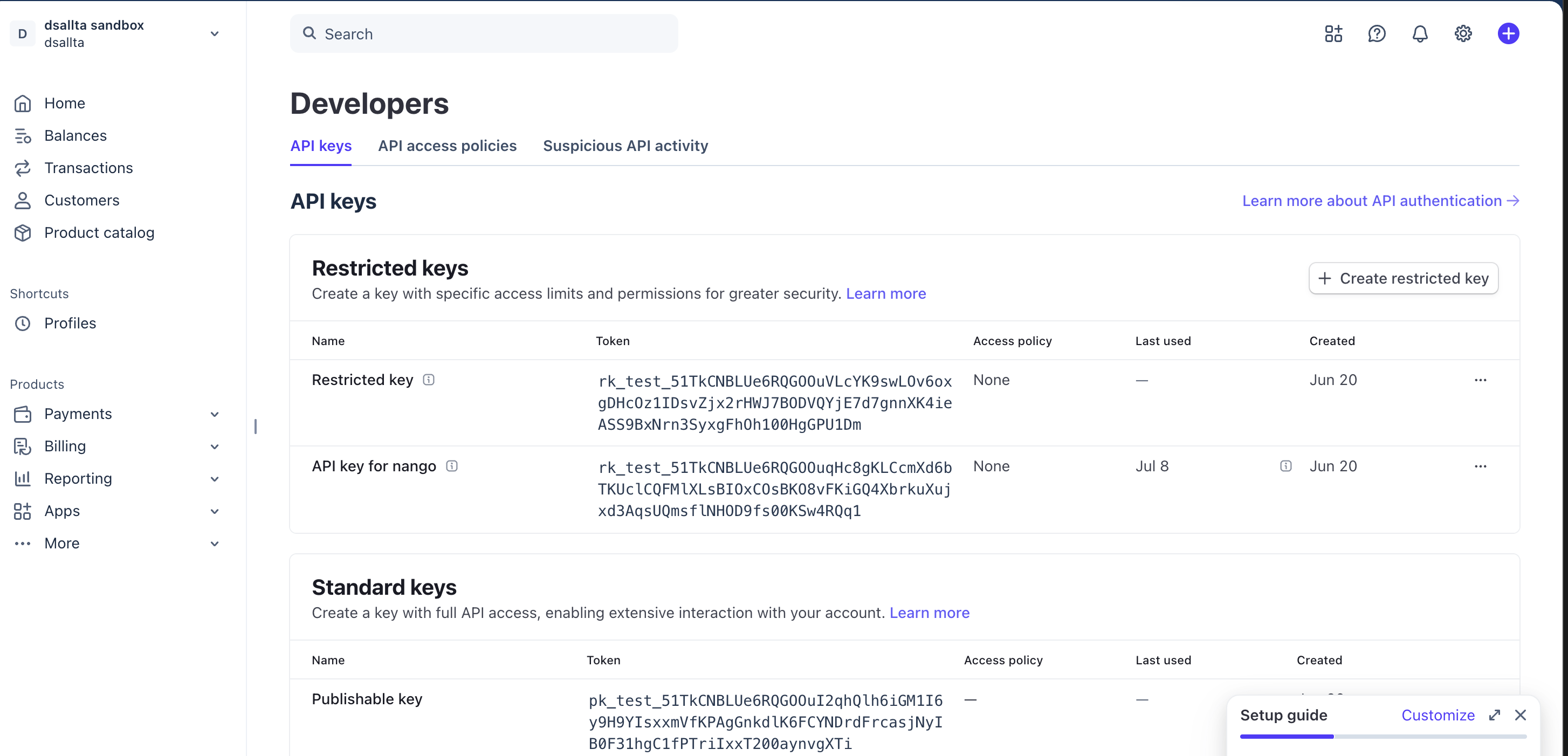Image resolution: width=1568 pixels, height=756 pixels.
Task: Click the Publishable key pk_test token
Action: [x=766, y=722]
